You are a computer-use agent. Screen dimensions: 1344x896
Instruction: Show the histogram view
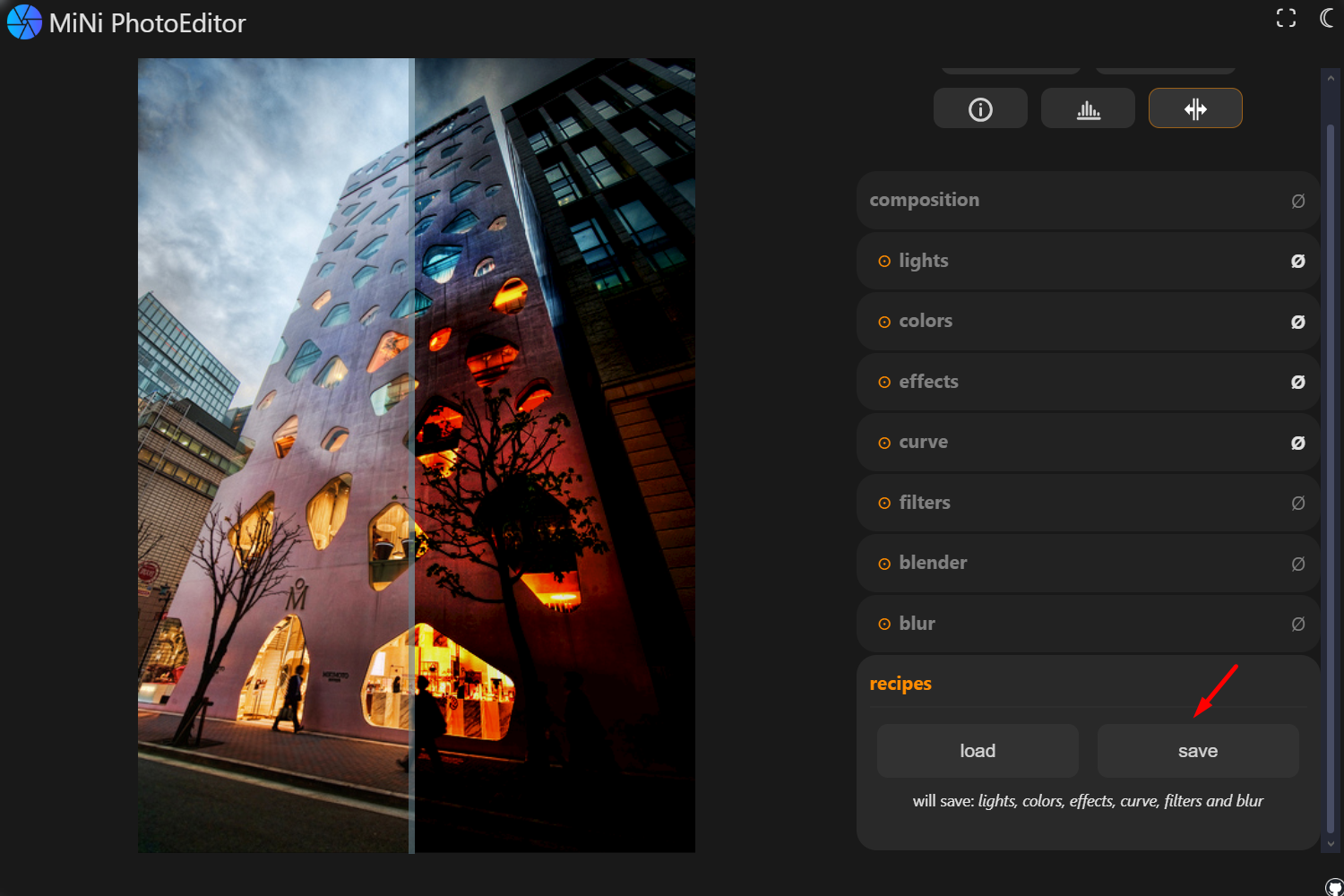pyautogui.click(x=1088, y=108)
